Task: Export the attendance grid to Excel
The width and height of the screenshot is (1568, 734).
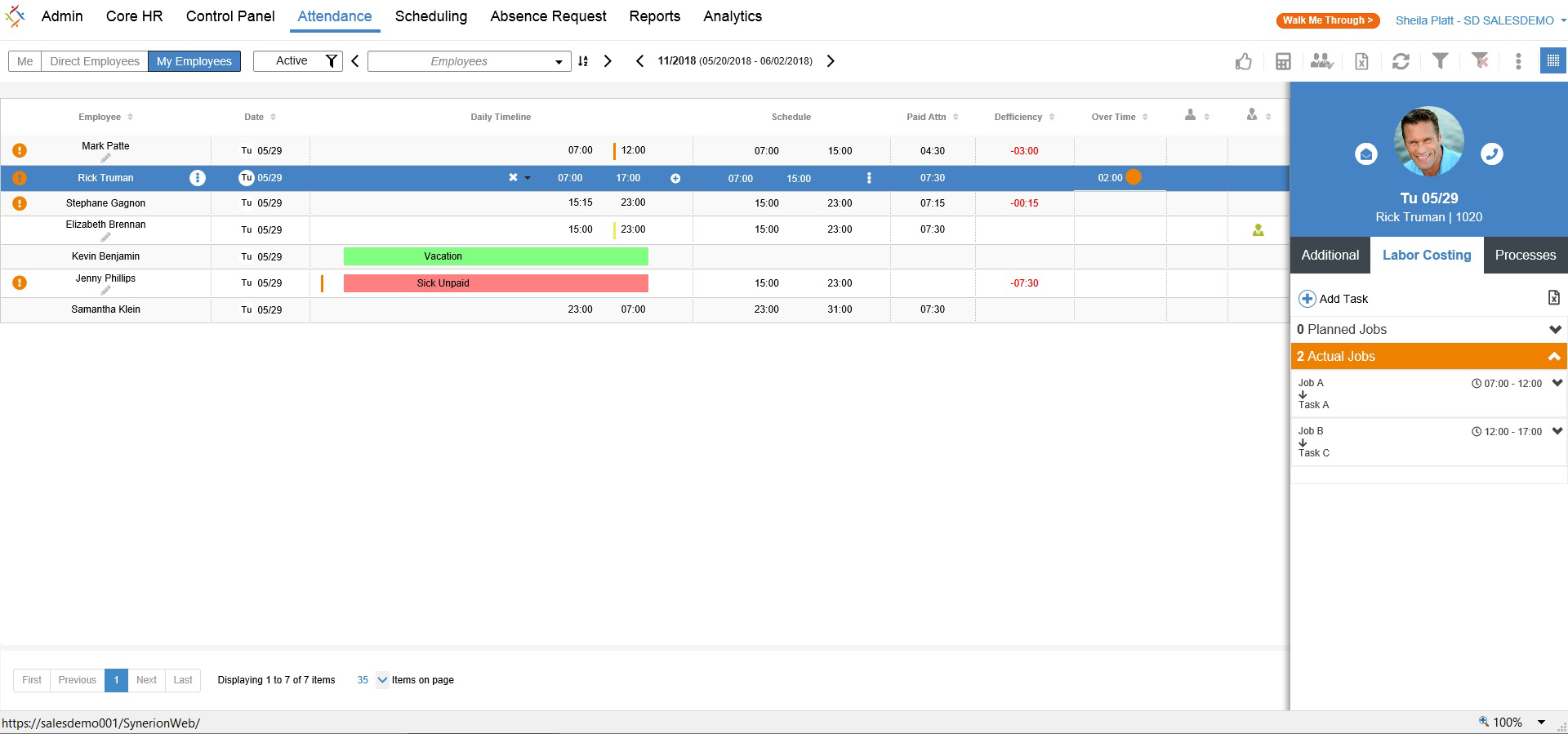Action: (x=1361, y=61)
